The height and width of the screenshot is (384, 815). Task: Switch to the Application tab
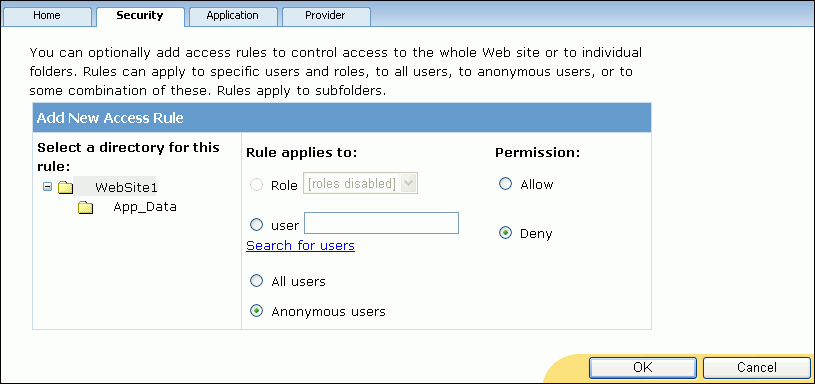[x=232, y=16]
